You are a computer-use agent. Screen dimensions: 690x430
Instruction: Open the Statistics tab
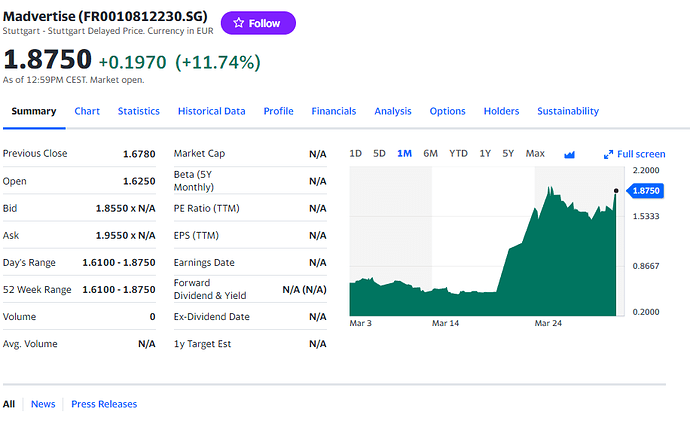139,111
